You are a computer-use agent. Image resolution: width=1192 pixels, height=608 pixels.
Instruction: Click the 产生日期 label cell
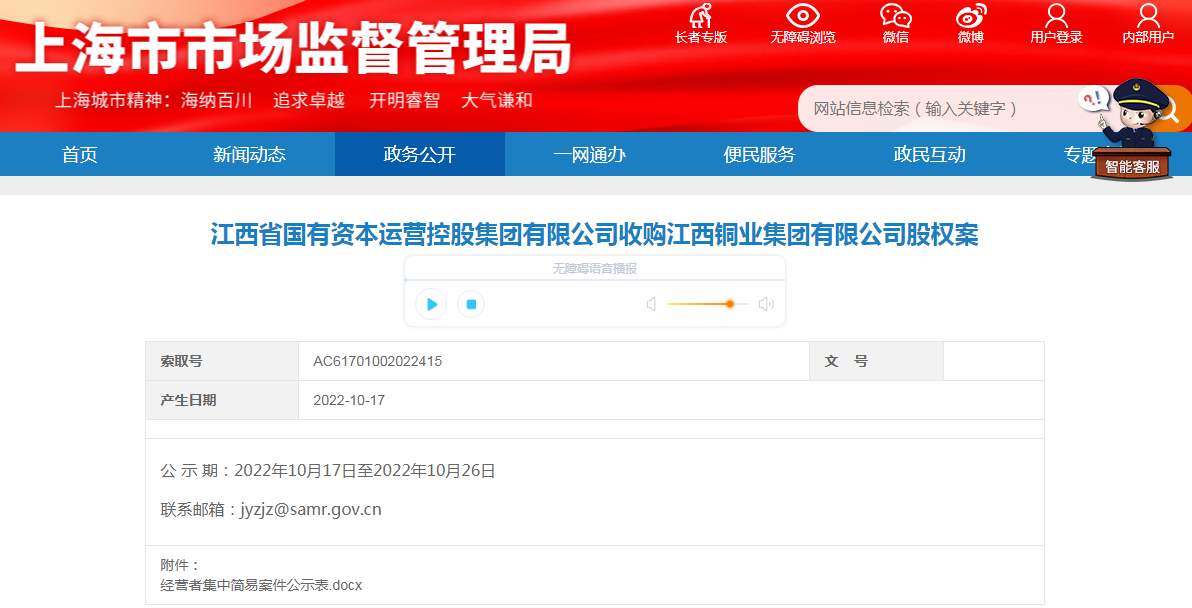(x=222, y=400)
